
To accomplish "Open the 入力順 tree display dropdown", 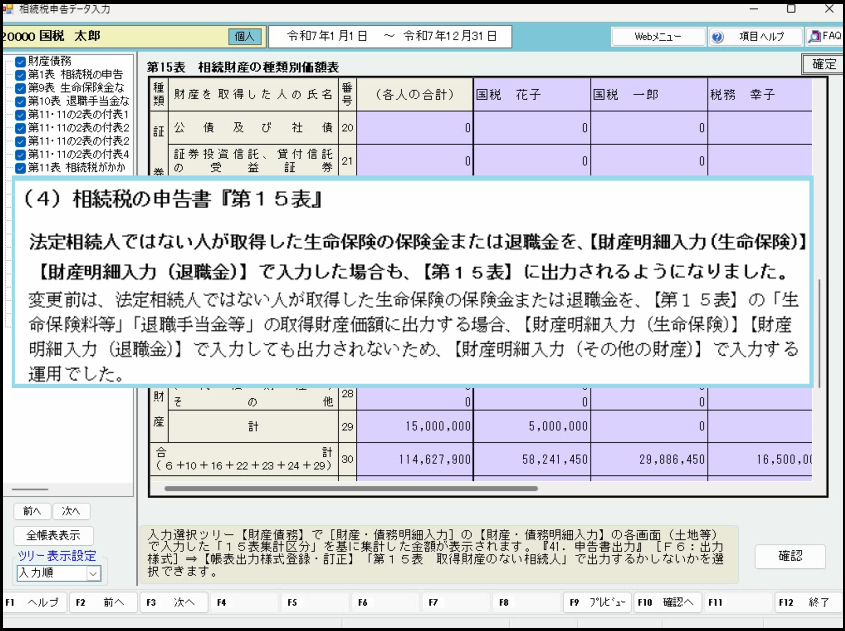I will [x=93, y=573].
